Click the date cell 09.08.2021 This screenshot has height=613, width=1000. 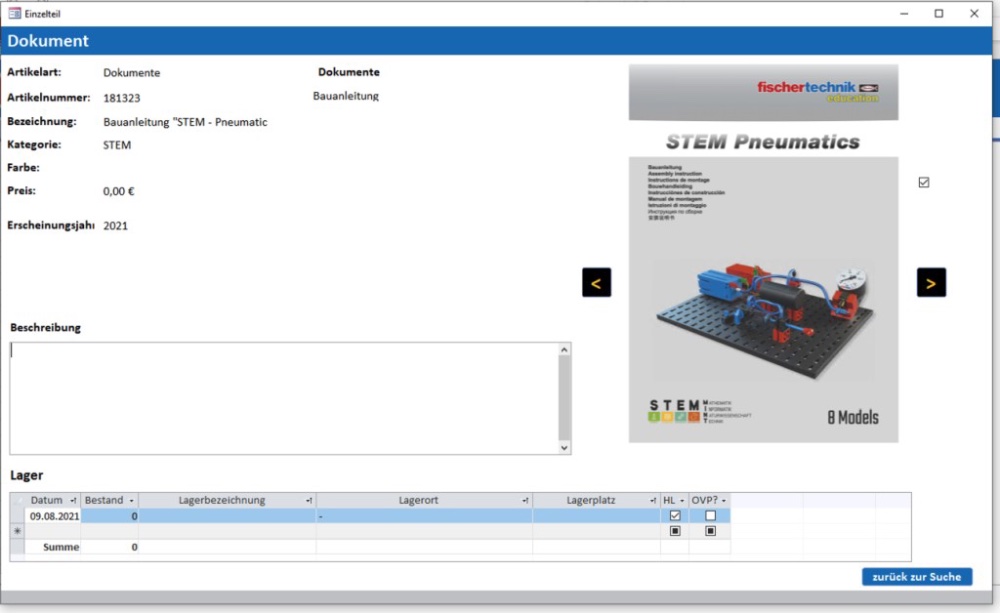pos(53,516)
